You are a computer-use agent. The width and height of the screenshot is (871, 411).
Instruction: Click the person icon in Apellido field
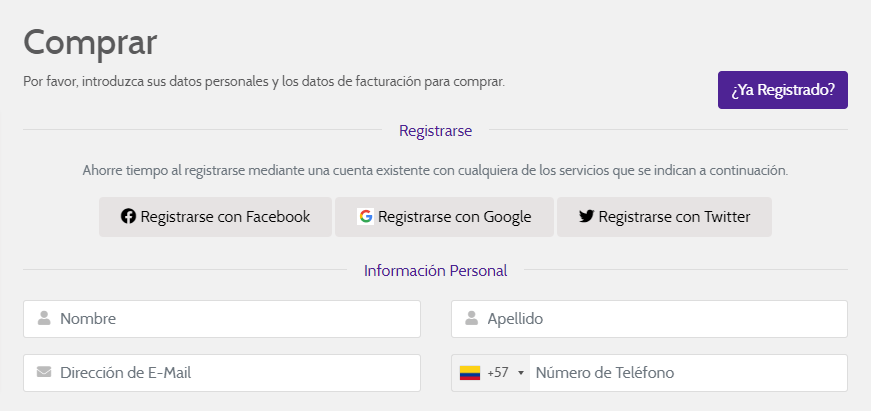[x=472, y=318]
